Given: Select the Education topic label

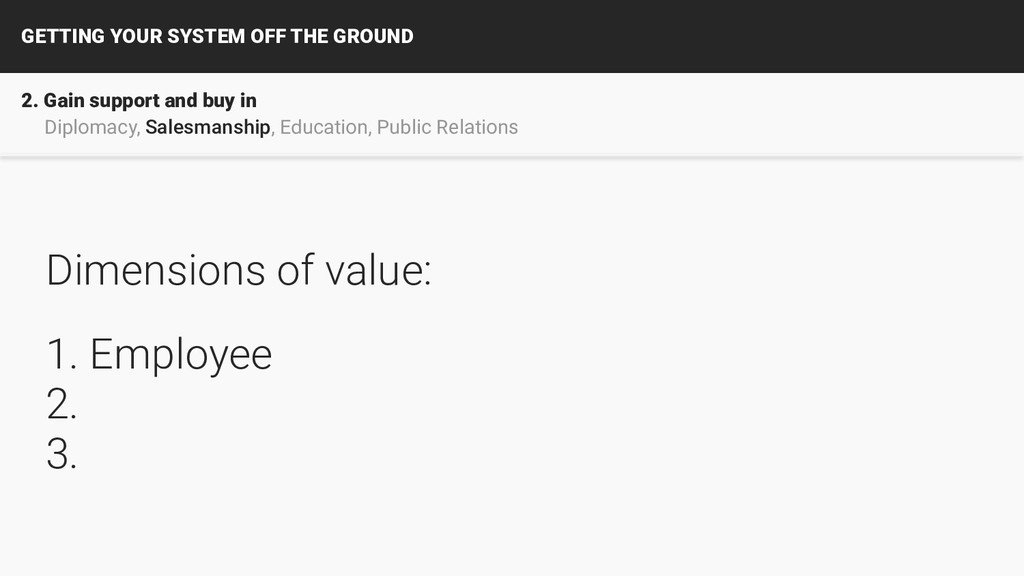Looking at the screenshot, I should tap(325, 127).
